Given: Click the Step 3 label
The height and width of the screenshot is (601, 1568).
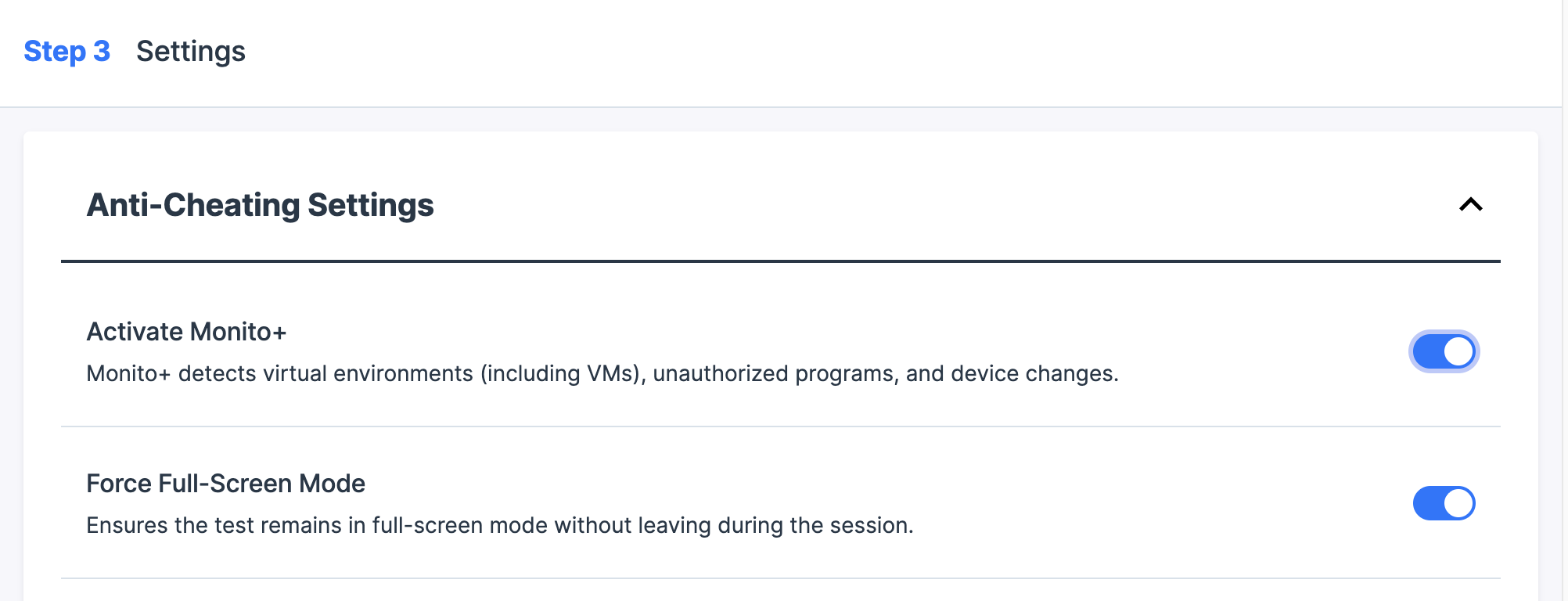Looking at the screenshot, I should (67, 52).
